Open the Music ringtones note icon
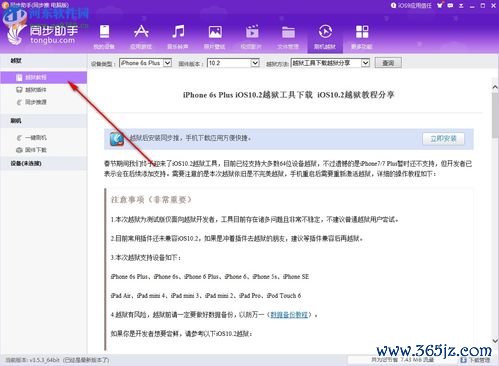Viewport: 499px width, 366px height. pyautogui.click(x=178, y=37)
